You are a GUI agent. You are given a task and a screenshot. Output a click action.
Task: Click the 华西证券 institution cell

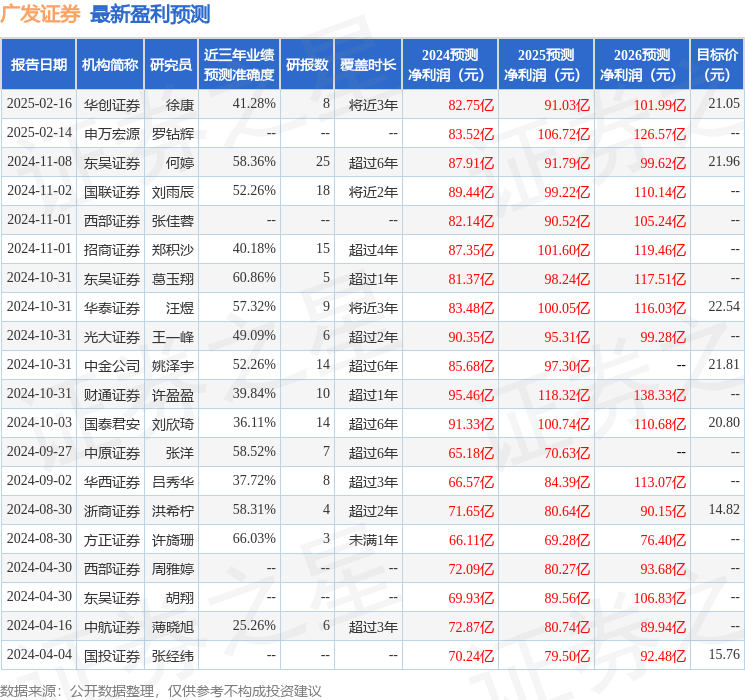coord(112,481)
